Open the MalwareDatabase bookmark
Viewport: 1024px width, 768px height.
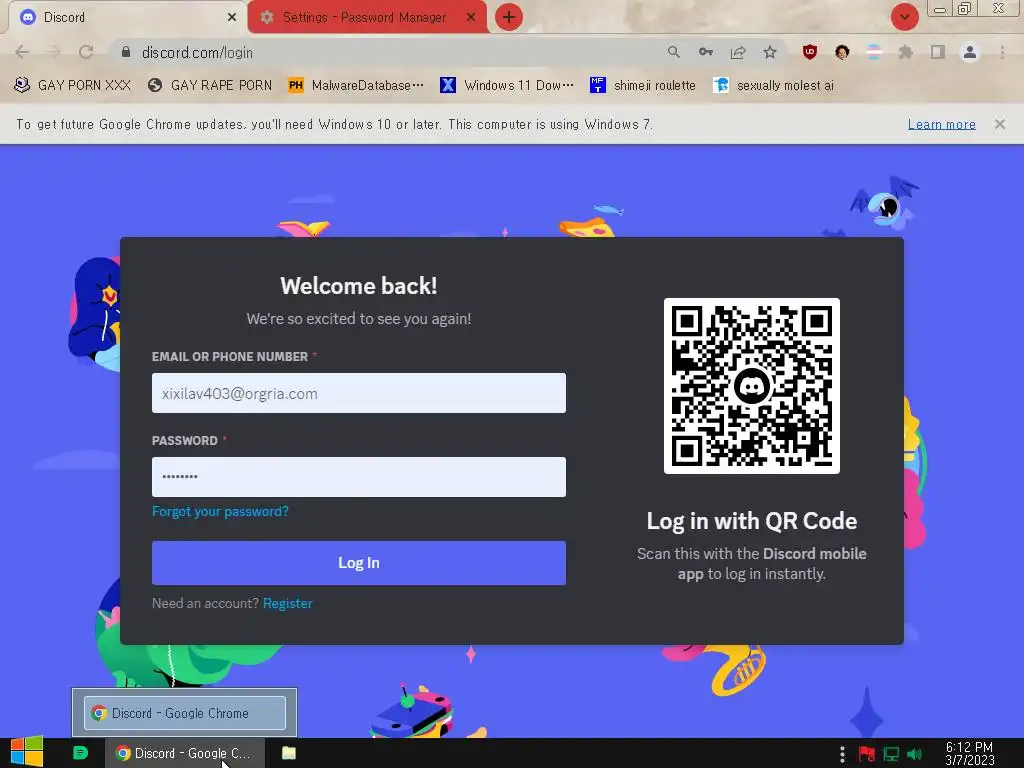[356, 86]
